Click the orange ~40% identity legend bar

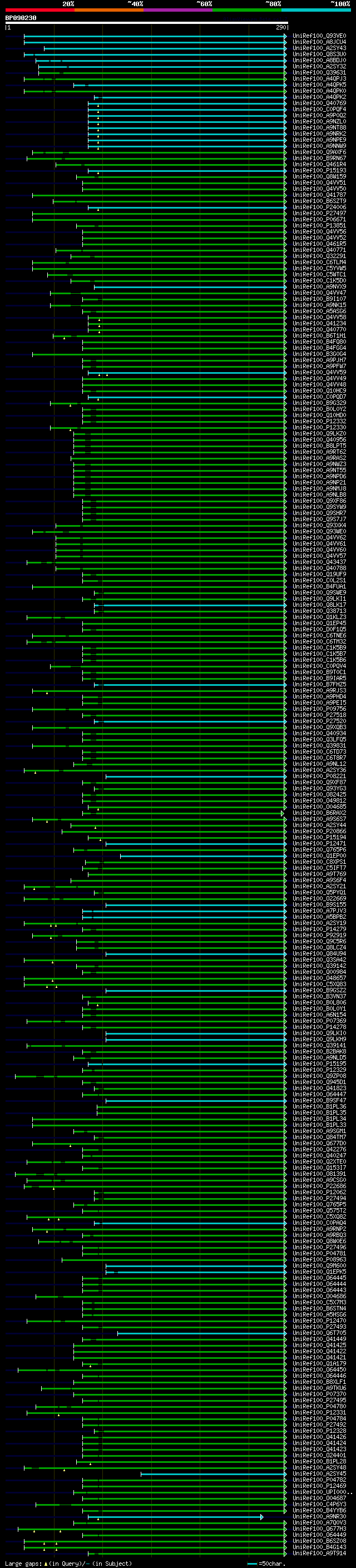[109, 10]
